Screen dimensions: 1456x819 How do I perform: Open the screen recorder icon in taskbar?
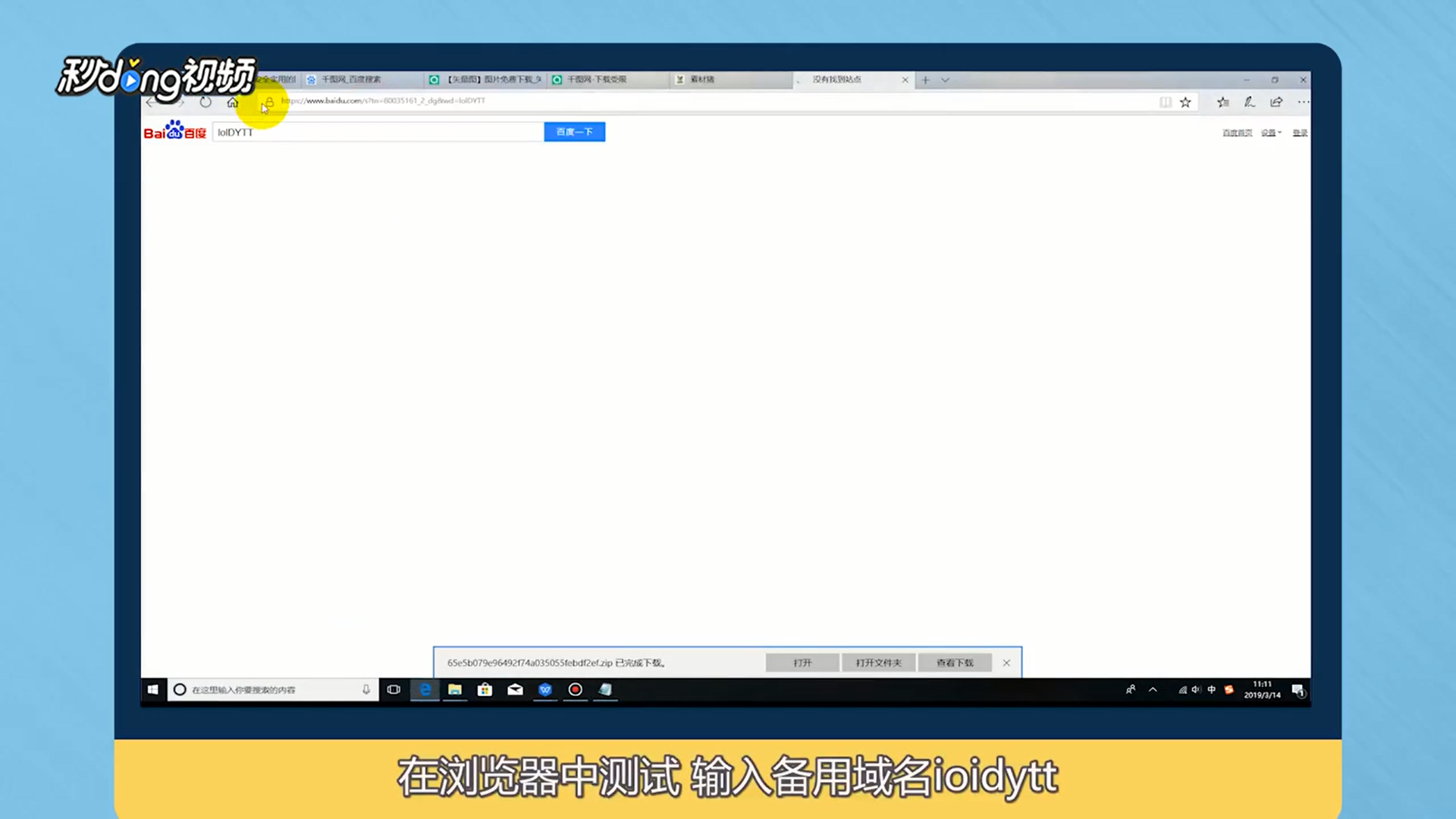[x=575, y=689]
